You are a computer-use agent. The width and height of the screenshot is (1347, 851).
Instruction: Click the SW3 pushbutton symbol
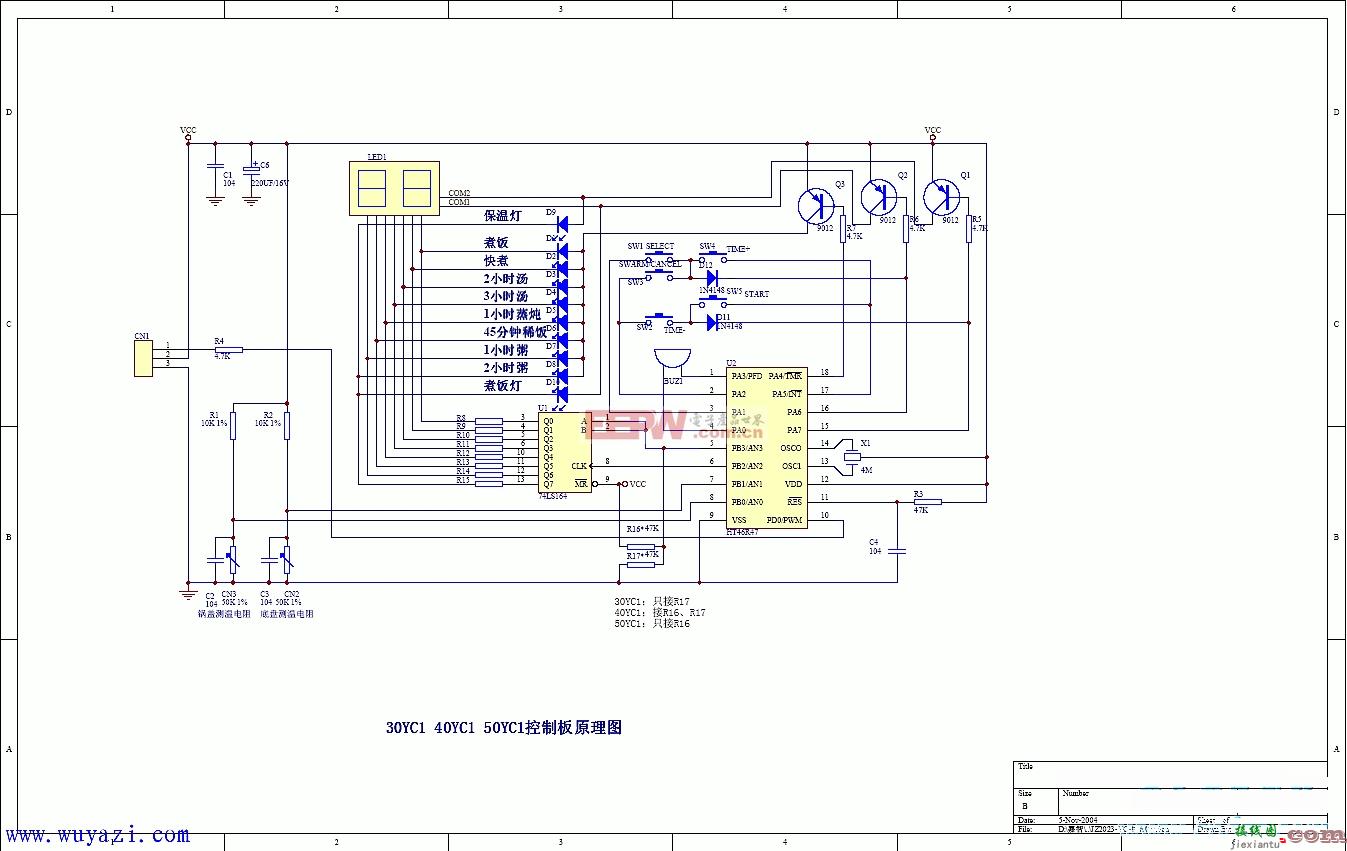pyautogui.click(x=659, y=276)
